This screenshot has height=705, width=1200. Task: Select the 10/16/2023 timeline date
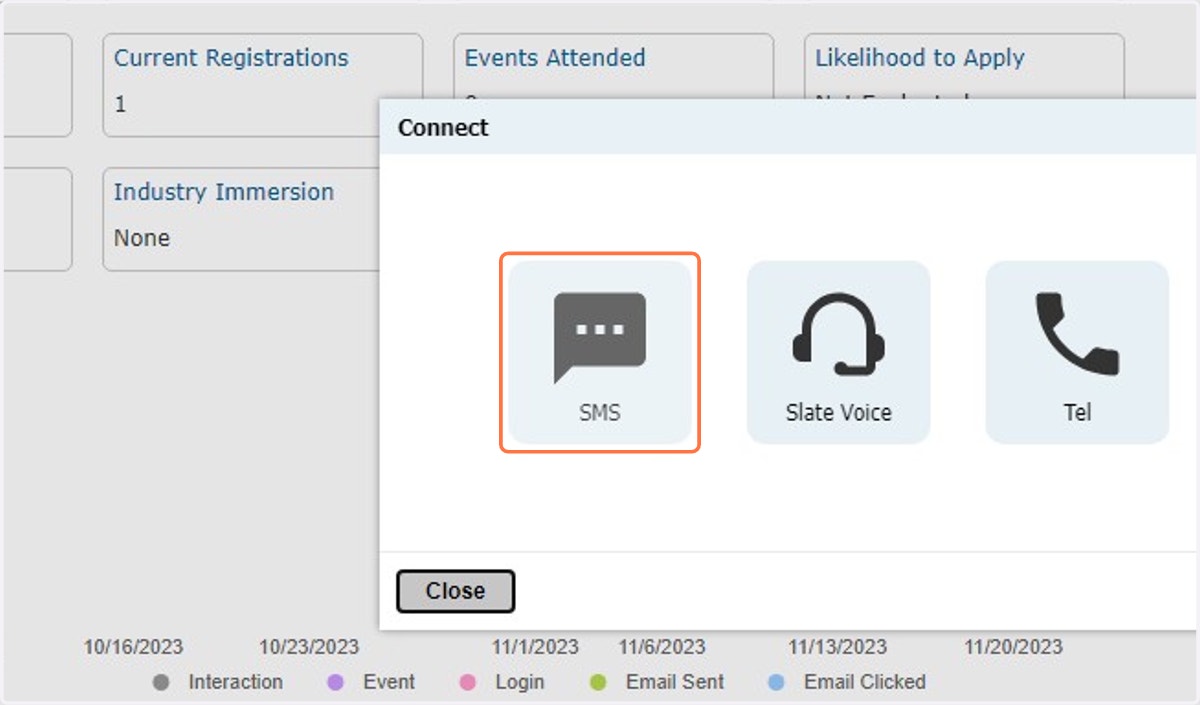click(x=133, y=648)
